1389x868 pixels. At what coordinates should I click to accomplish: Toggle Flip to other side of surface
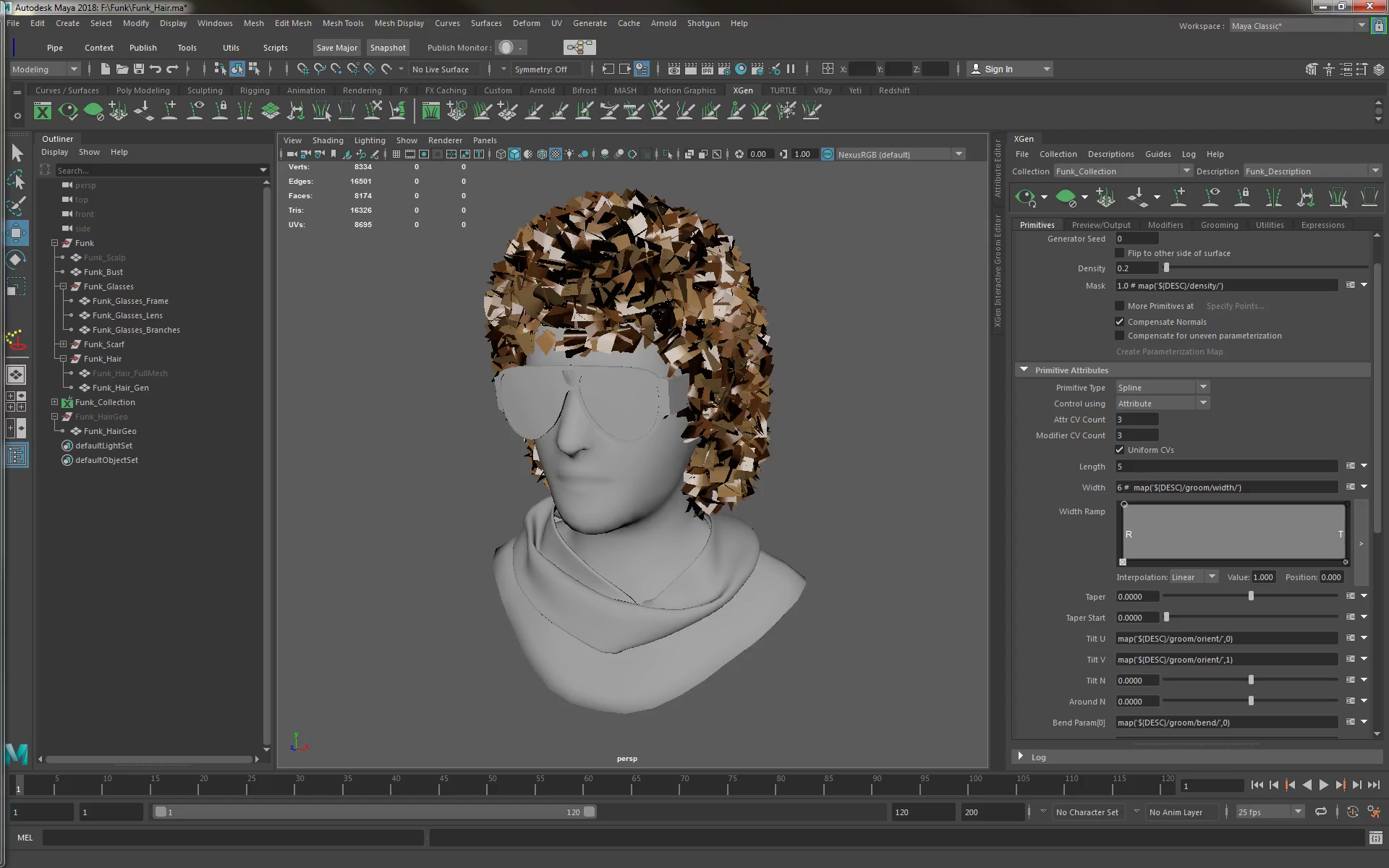coord(1120,253)
